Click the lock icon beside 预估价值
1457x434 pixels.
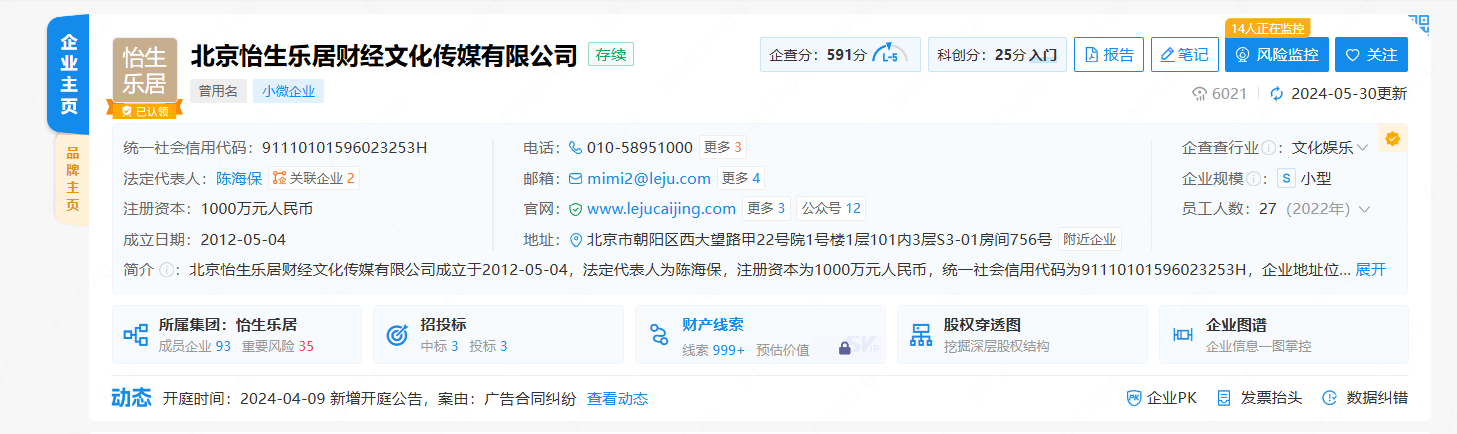(844, 349)
